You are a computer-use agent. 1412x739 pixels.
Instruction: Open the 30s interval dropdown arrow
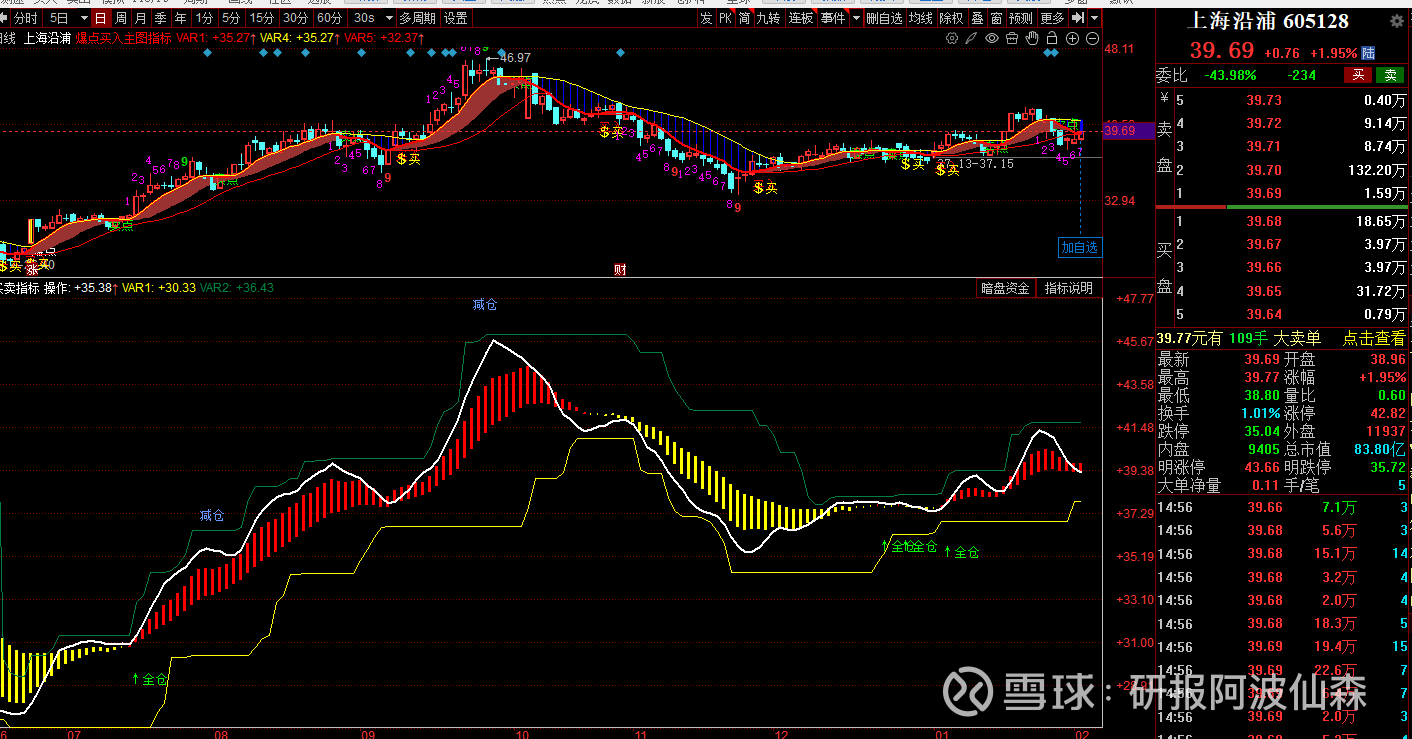coord(386,18)
